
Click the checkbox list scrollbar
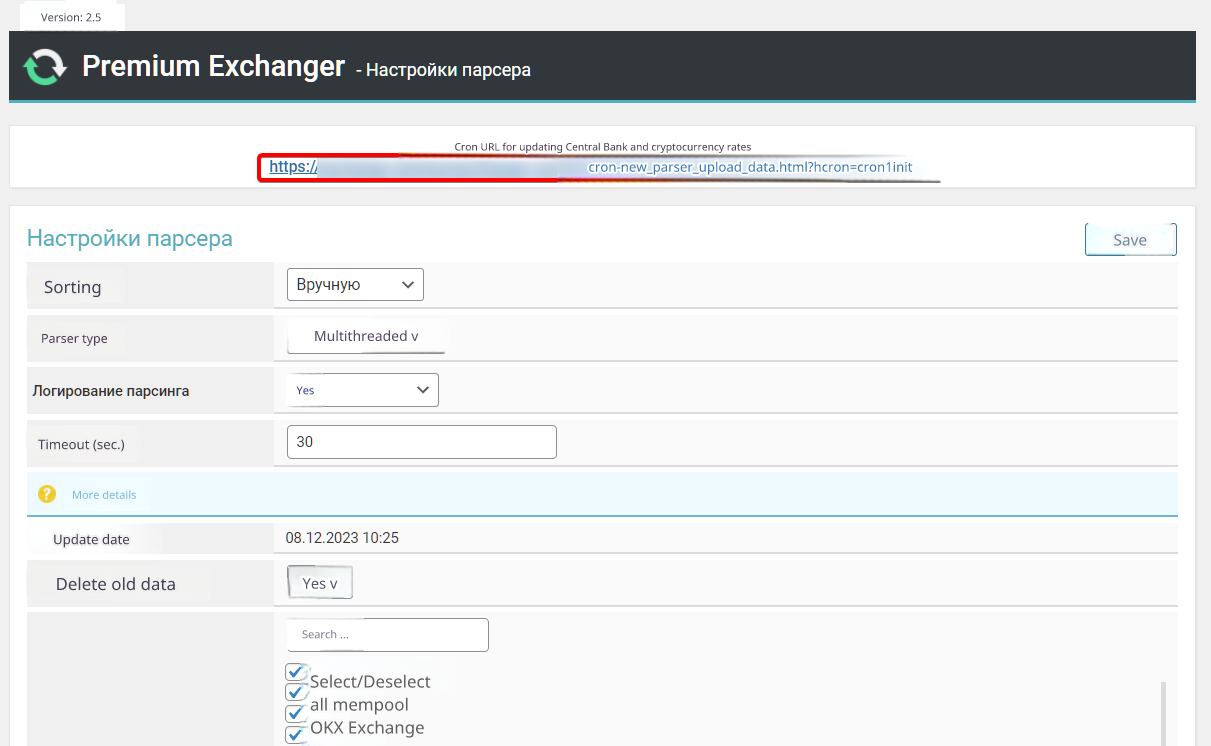(1162, 712)
